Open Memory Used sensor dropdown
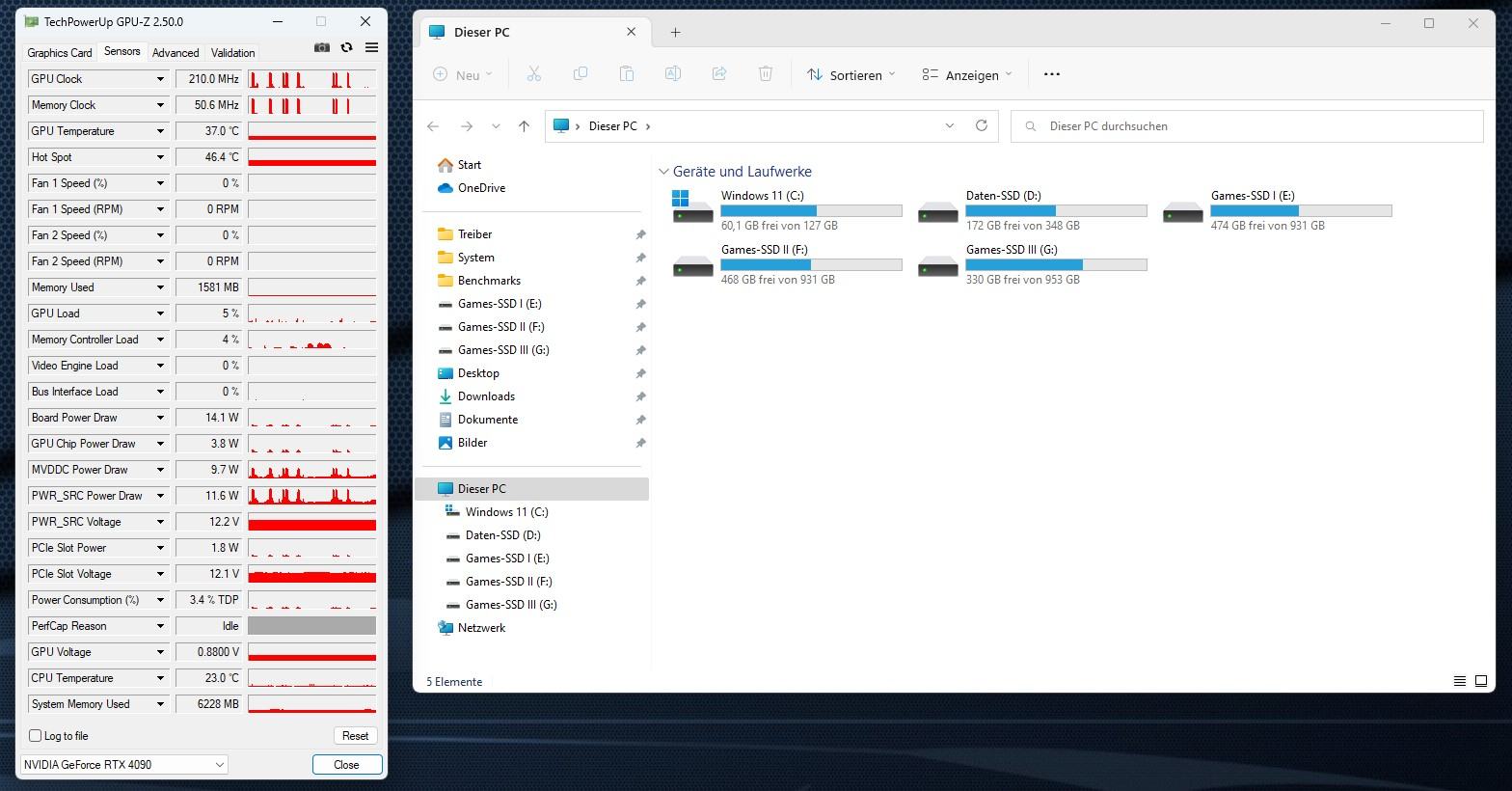This screenshot has width=1512, height=791. point(160,287)
